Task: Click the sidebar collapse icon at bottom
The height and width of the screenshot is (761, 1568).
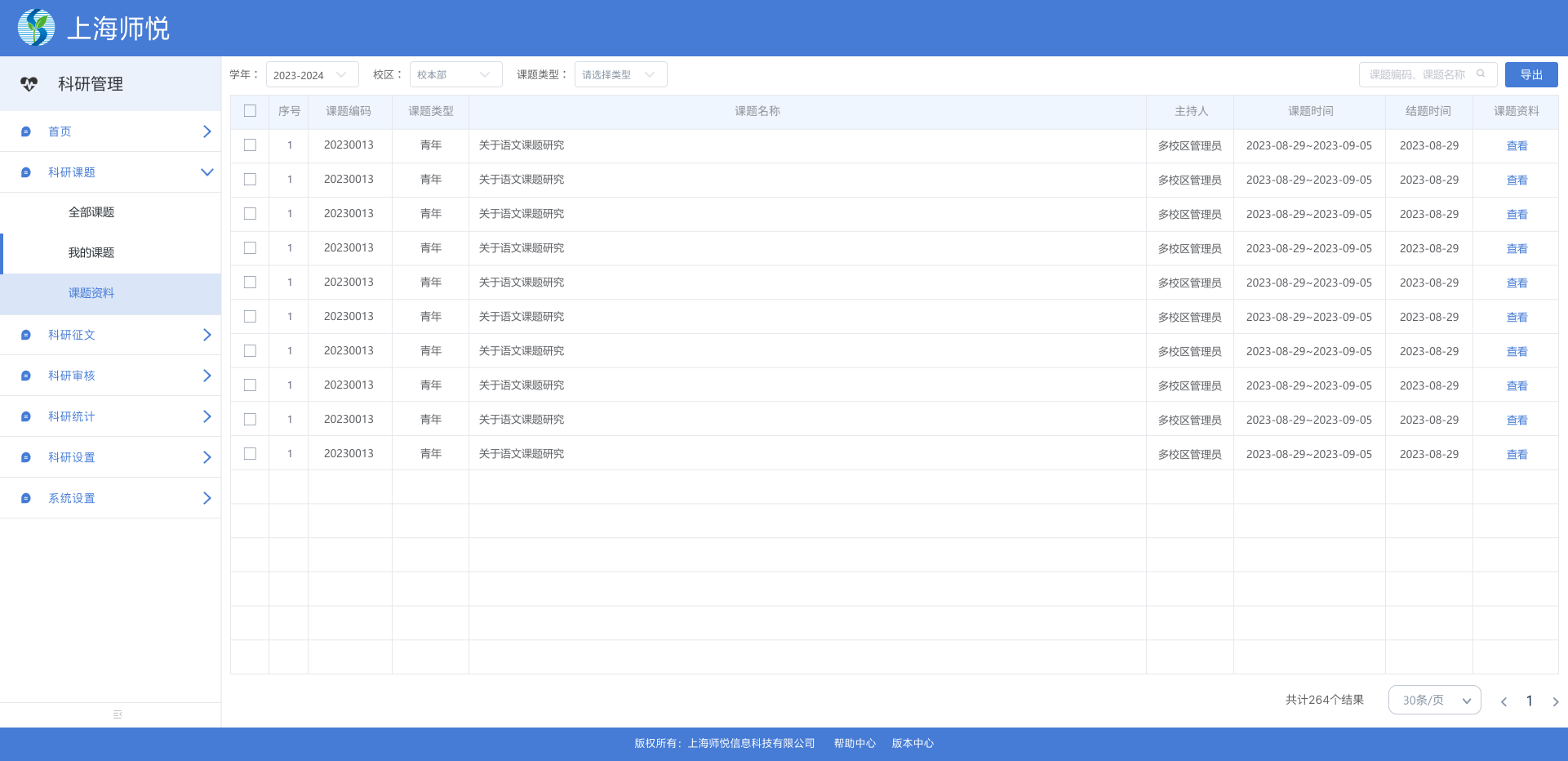Action: [x=118, y=714]
